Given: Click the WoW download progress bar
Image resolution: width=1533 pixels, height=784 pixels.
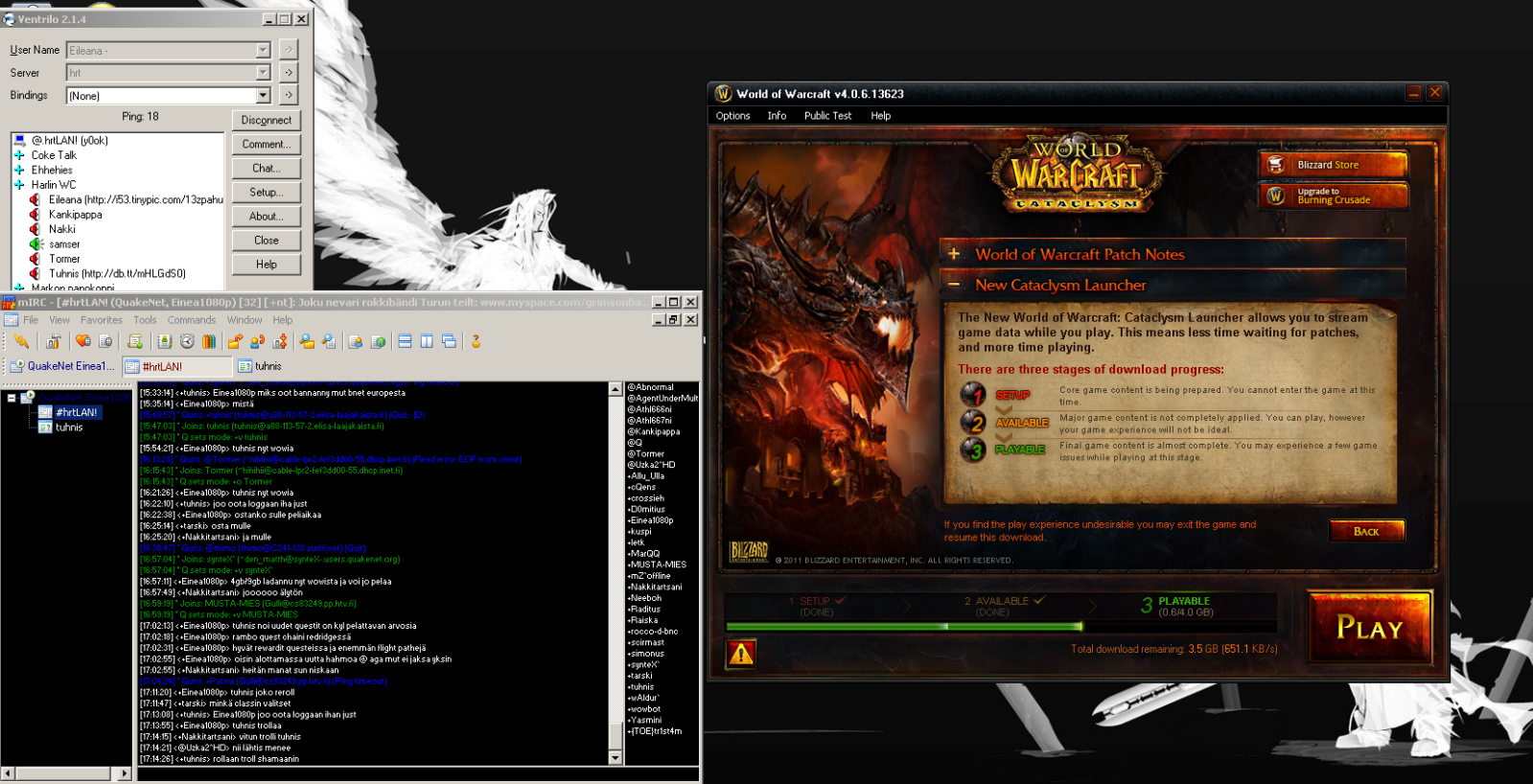Looking at the screenshot, I should point(1001,626).
